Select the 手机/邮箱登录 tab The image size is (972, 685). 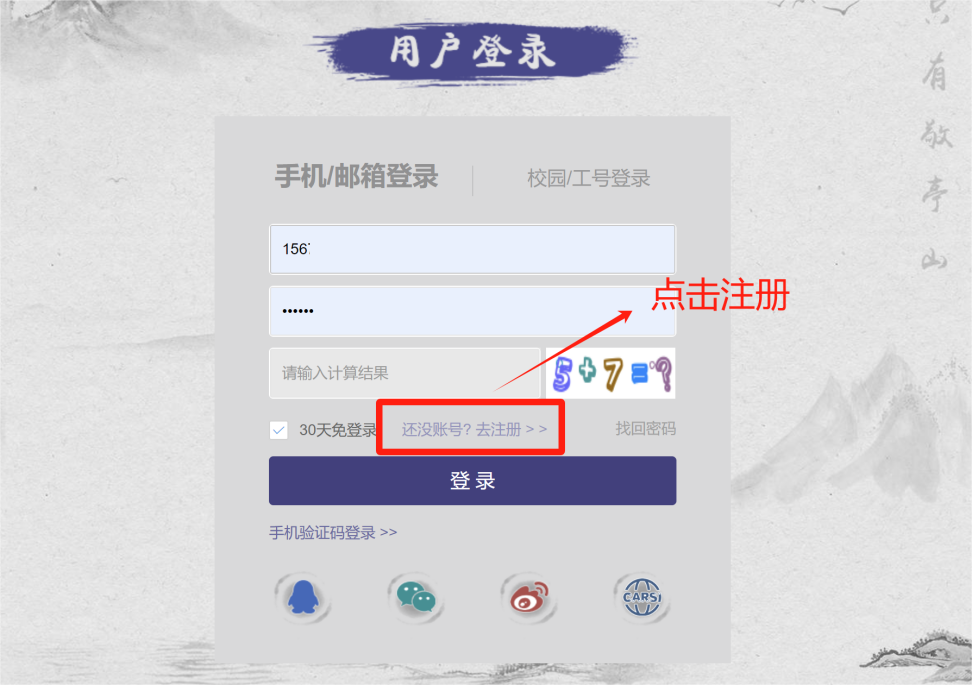(x=356, y=177)
